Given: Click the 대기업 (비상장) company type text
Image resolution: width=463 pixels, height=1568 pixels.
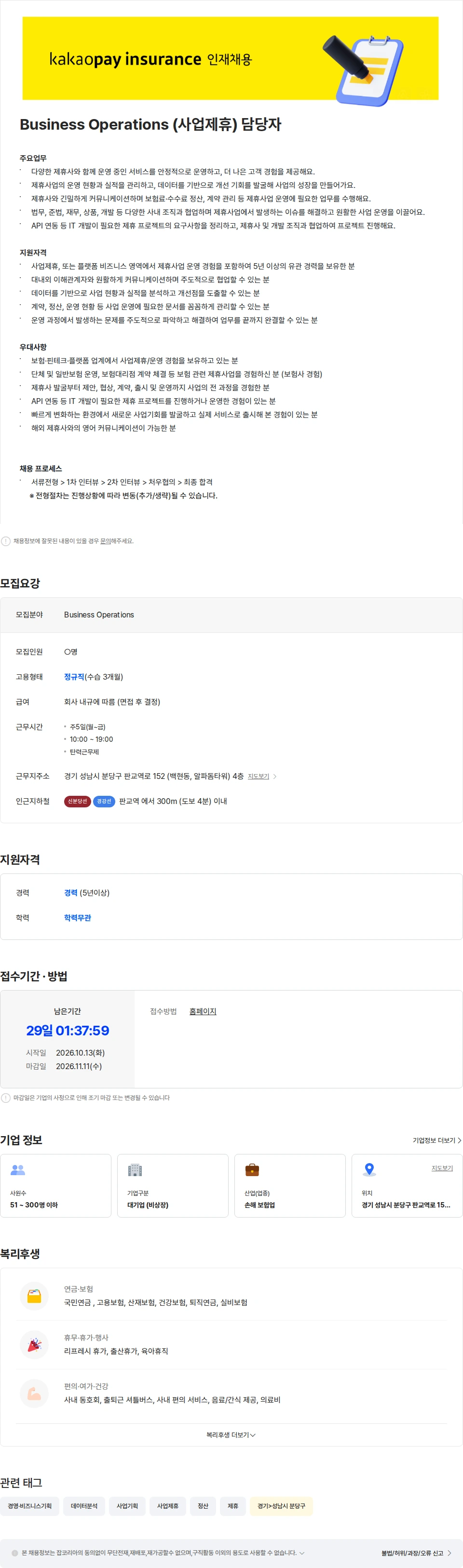Looking at the screenshot, I should 148,1205.
